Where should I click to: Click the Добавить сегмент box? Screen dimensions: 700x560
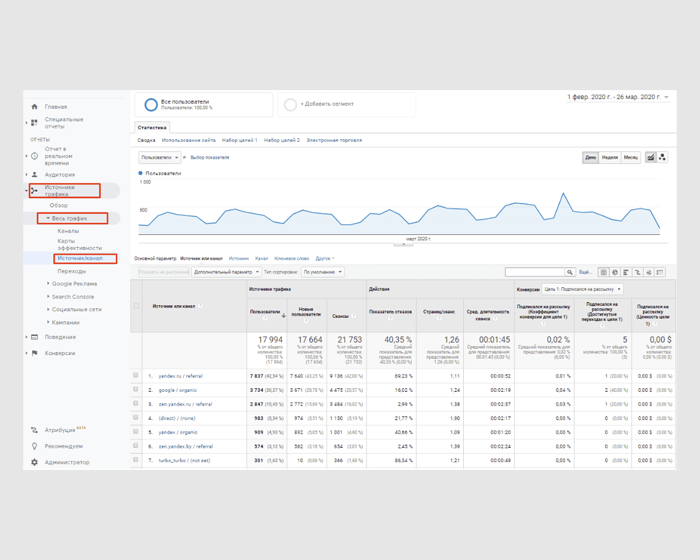(346, 104)
